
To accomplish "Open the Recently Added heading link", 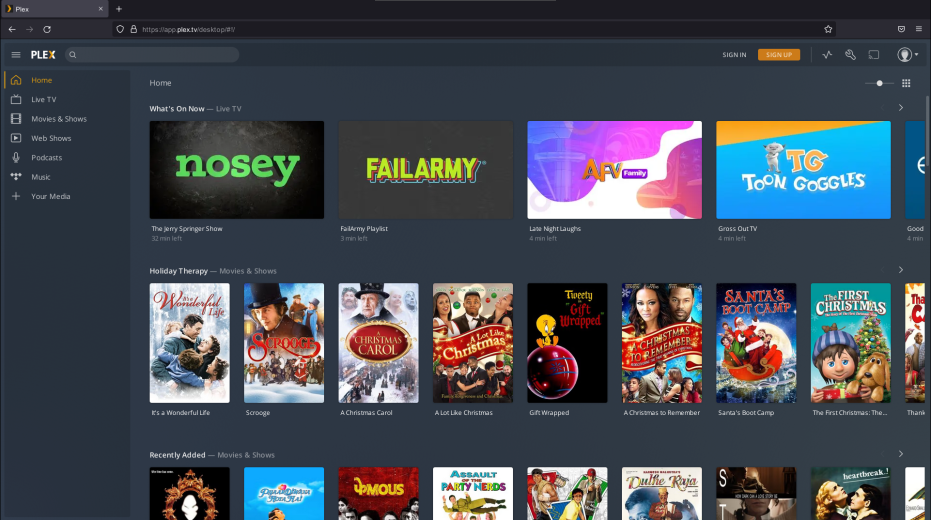I will click(x=178, y=455).
